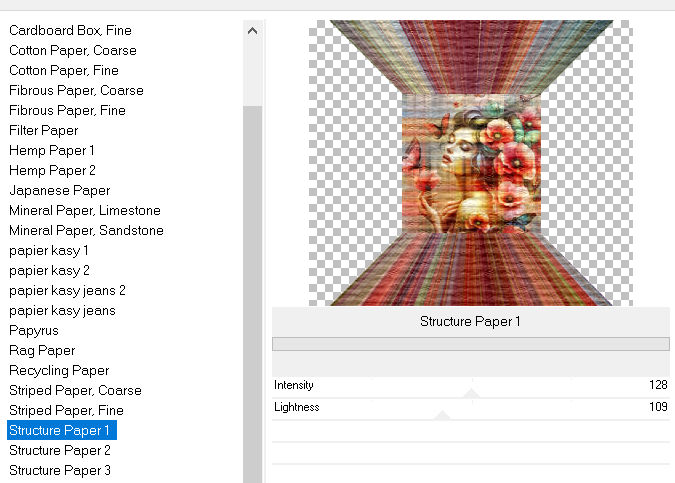Viewport: 675px width, 483px height.
Task: Select Hemp Paper 2
Action: [x=52, y=170]
